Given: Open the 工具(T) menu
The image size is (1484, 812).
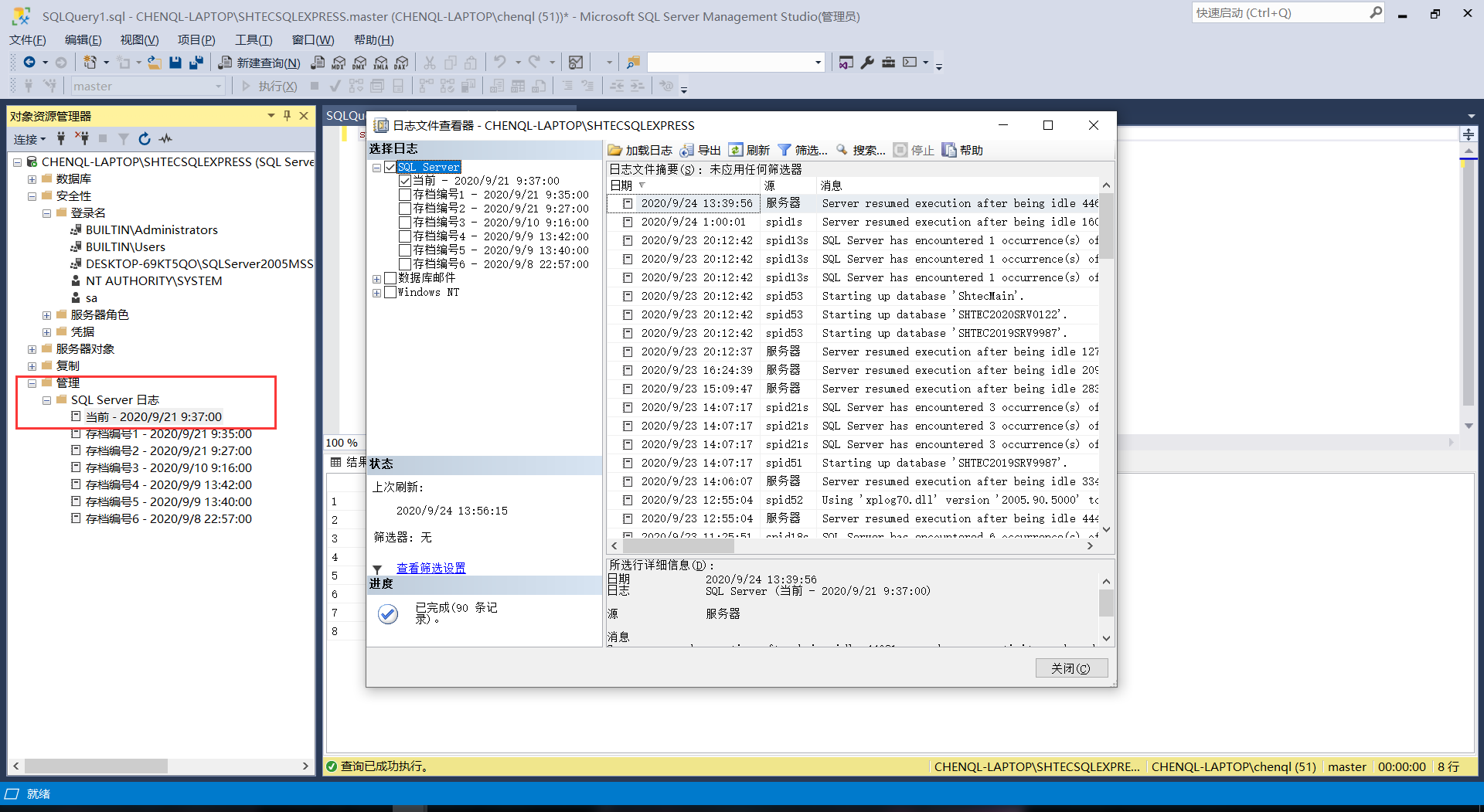Looking at the screenshot, I should [254, 40].
